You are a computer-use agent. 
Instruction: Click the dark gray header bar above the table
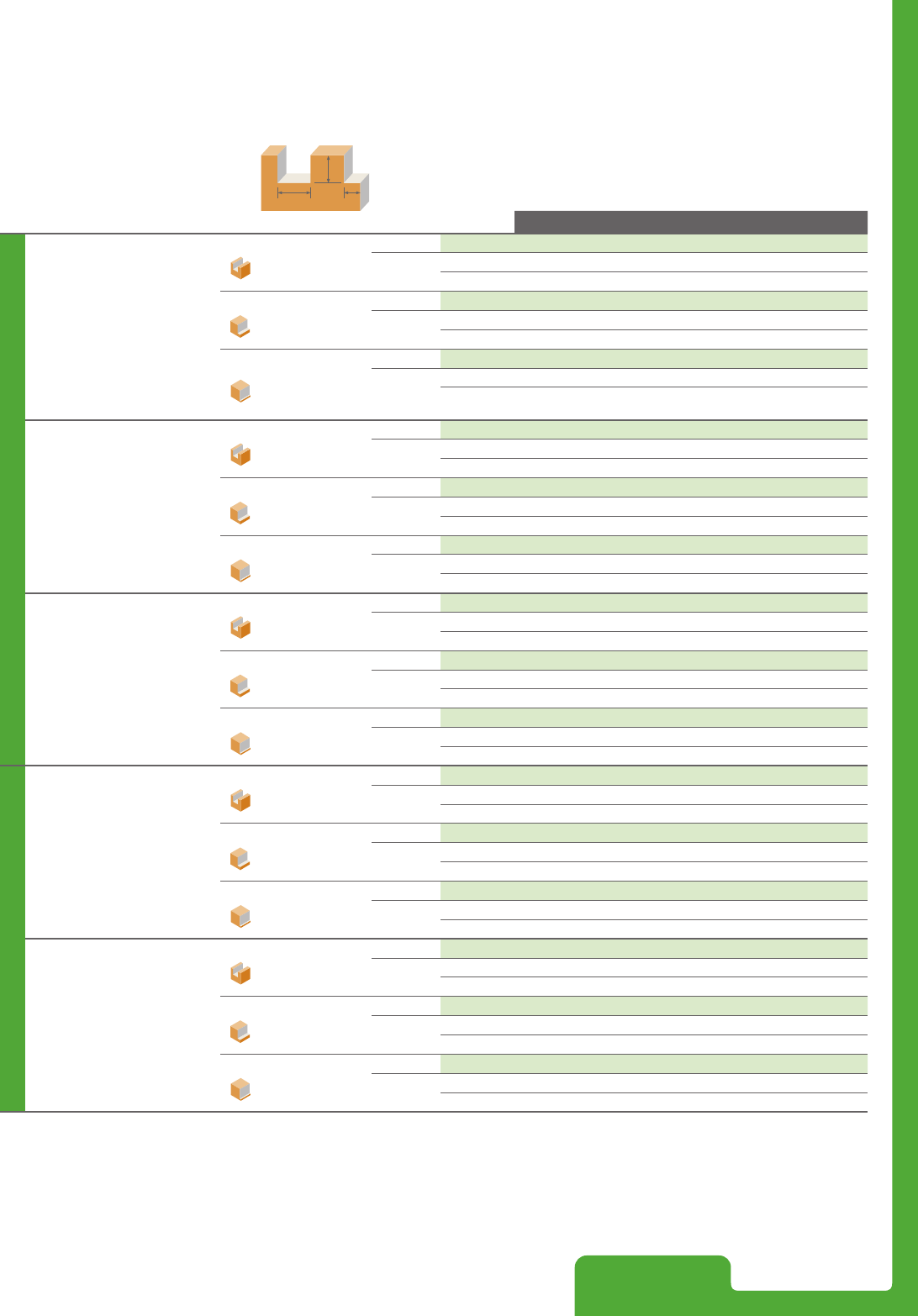click(x=691, y=222)
